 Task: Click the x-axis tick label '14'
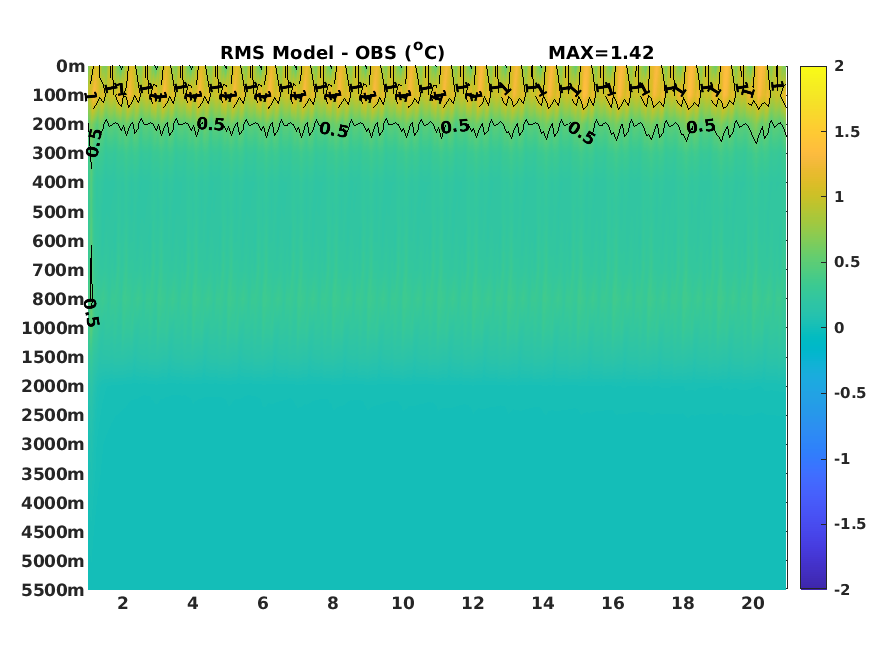543,603
